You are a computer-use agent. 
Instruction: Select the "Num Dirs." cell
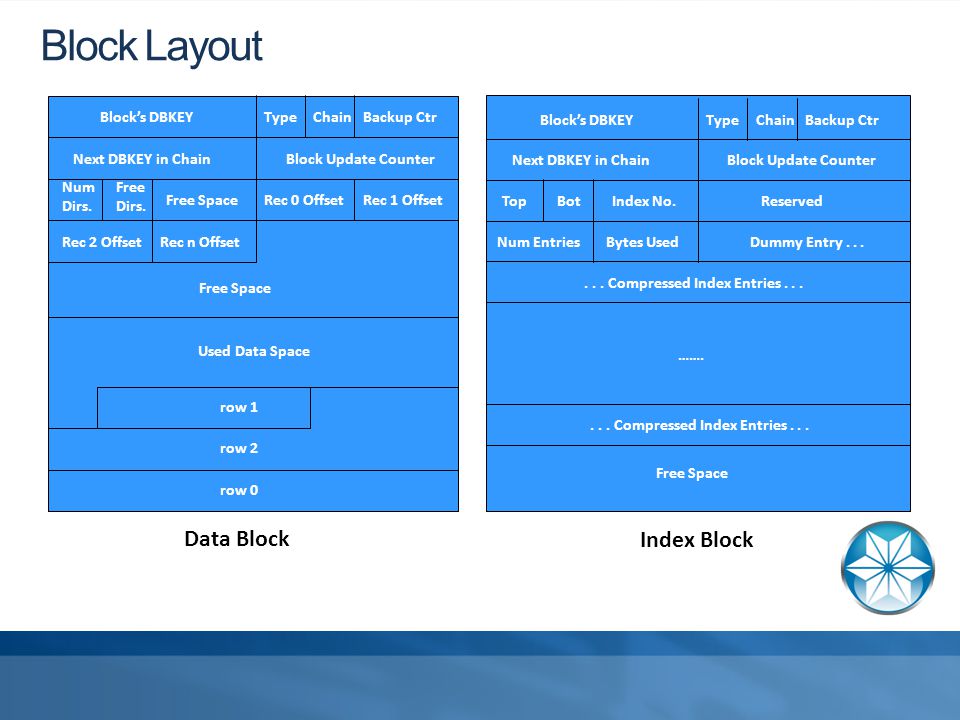click(x=76, y=200)
